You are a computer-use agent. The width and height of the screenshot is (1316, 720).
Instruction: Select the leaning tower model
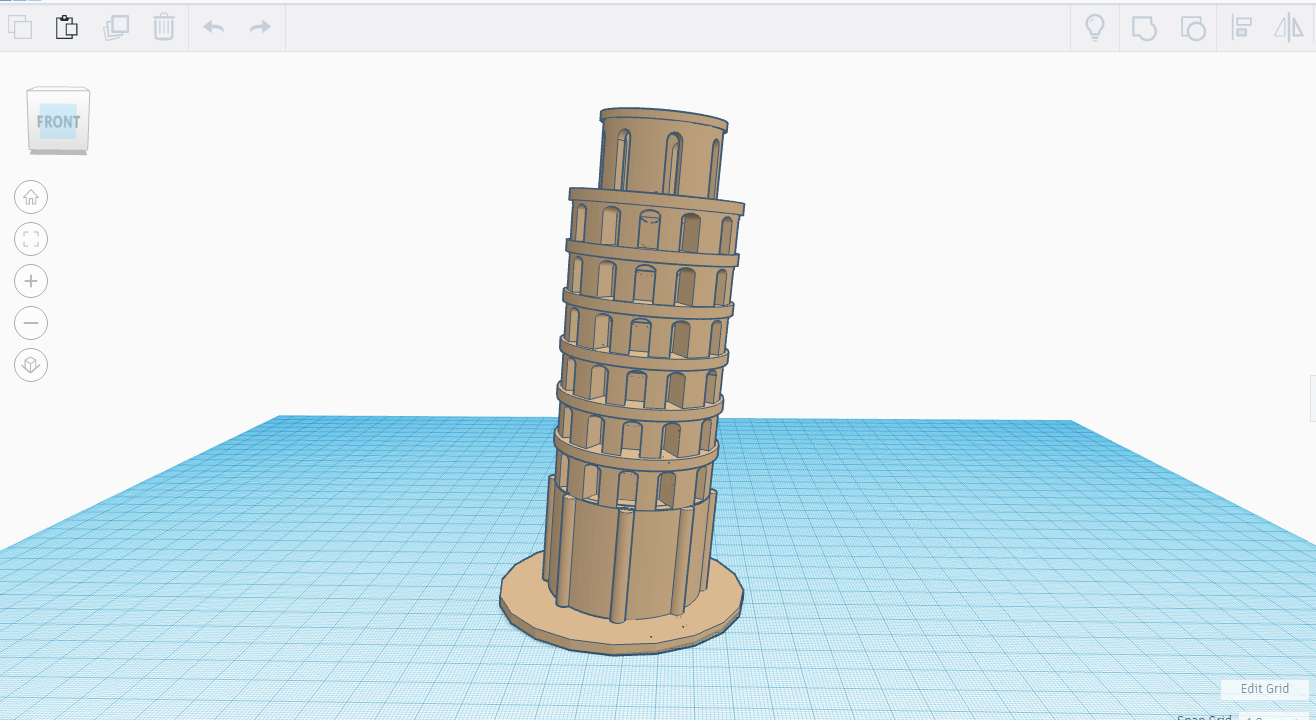[640, 400]
